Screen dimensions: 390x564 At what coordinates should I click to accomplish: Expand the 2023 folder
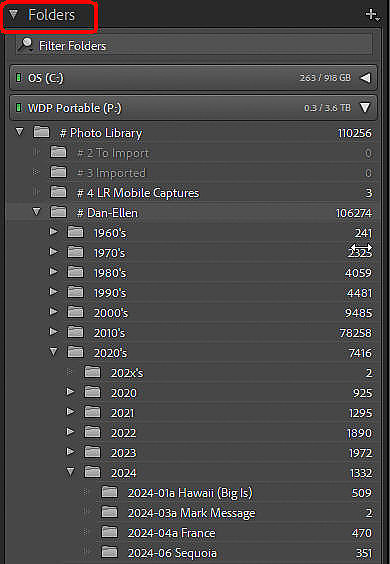coord(71,451)
